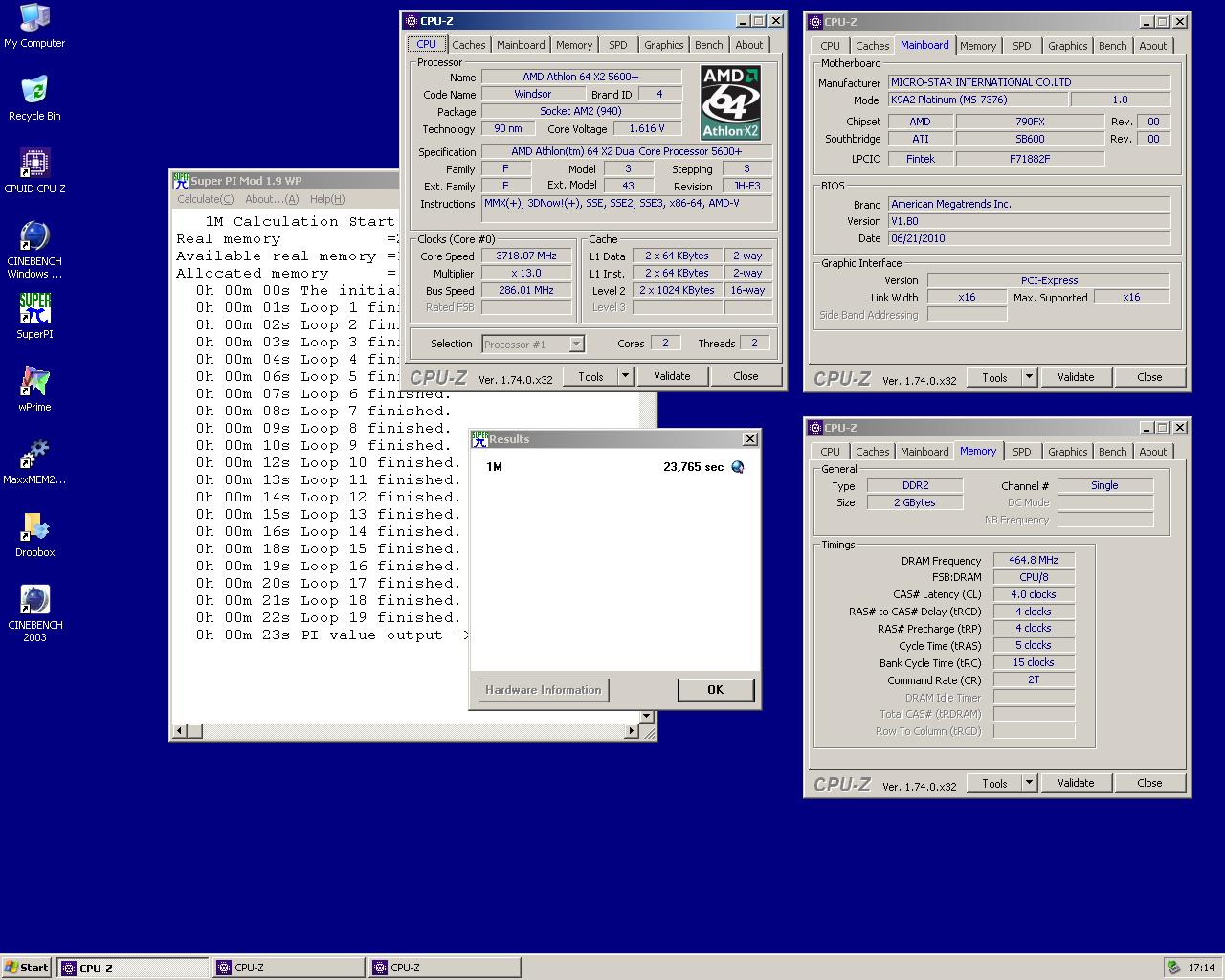The width and height of the screenshot is (1225, 980).
Task: Click Super PI vertical scrollbar down arrow
Action: click(x=648, y=716)
